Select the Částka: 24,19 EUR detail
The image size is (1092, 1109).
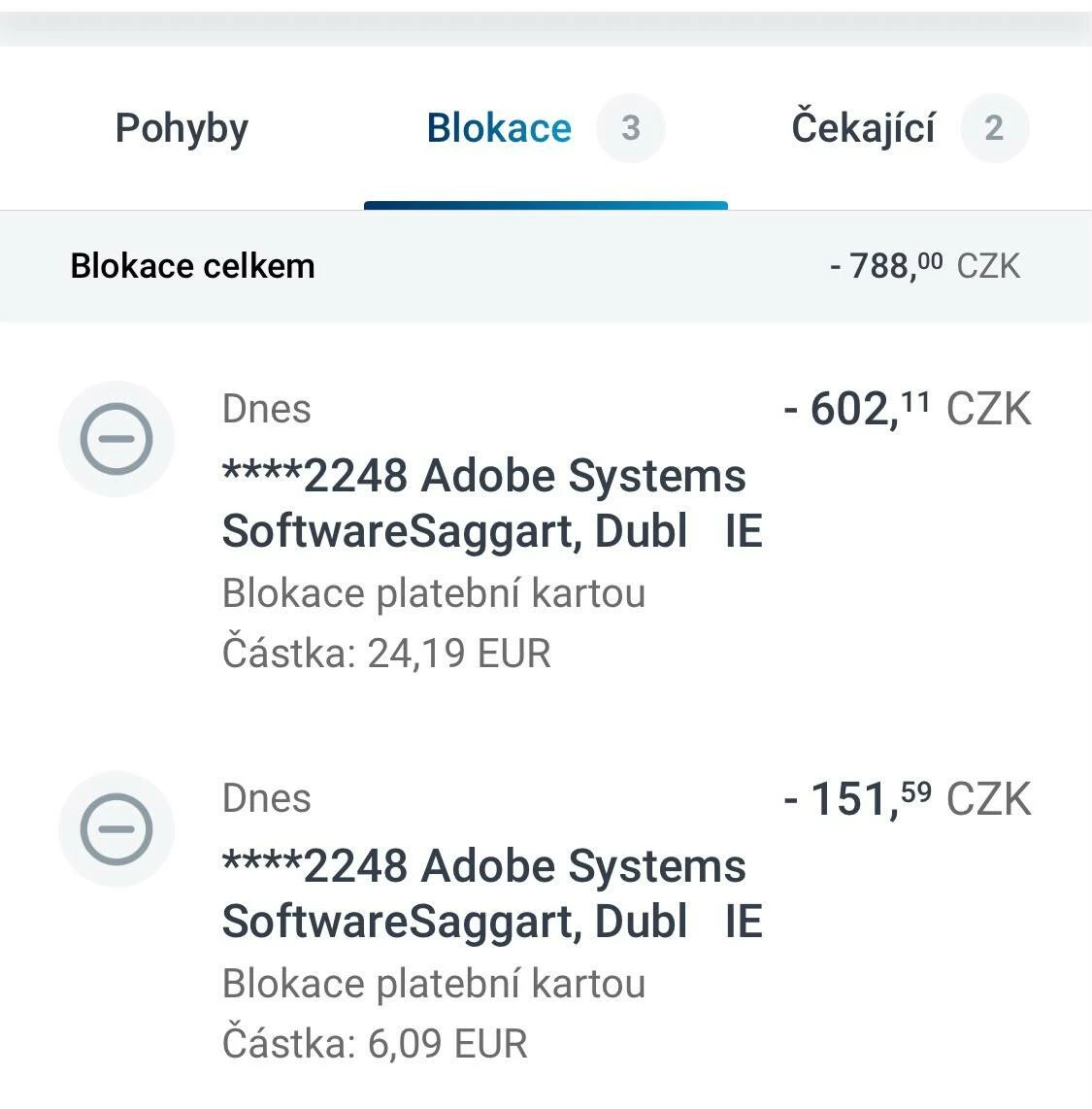pos(386,653)
